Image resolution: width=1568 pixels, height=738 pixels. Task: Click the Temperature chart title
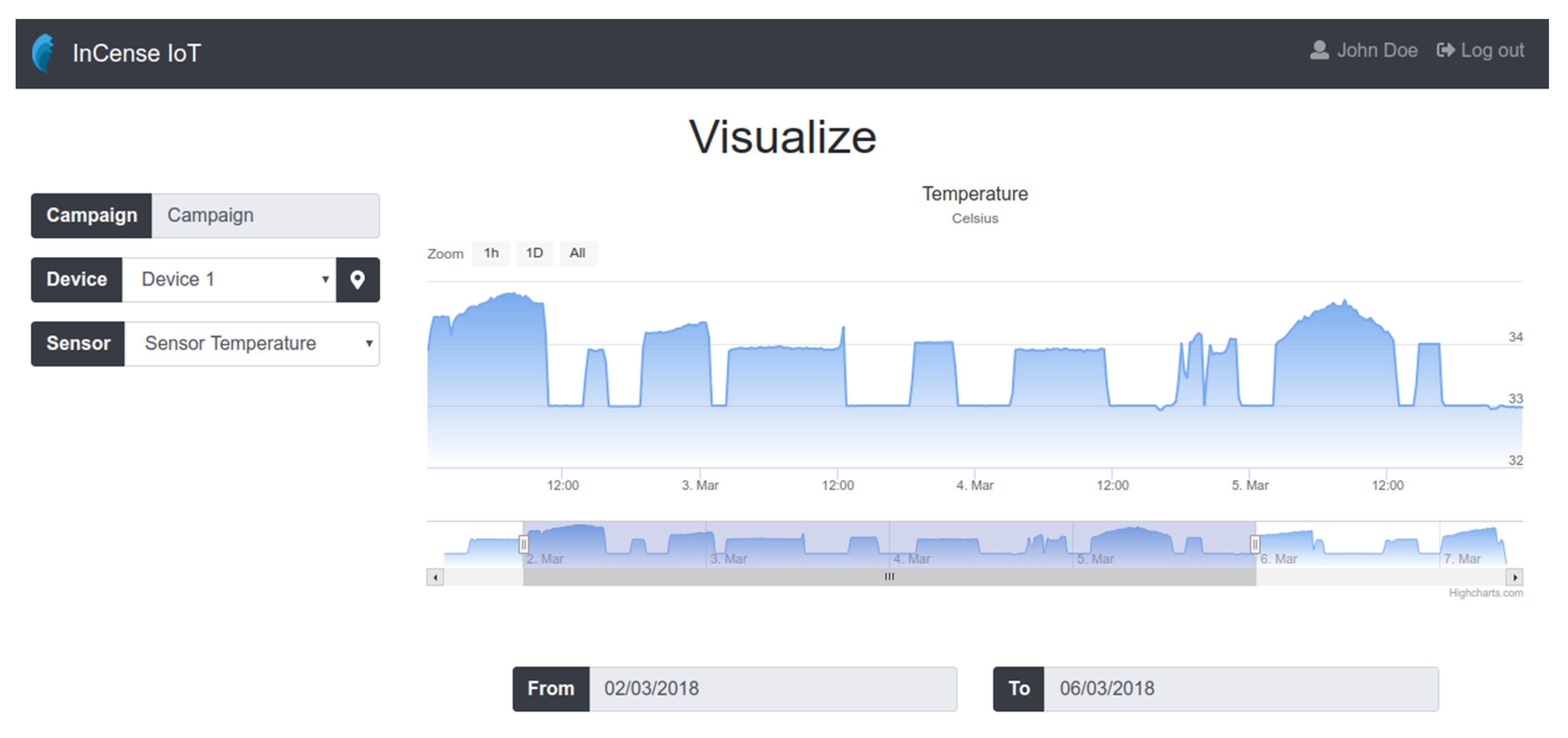pyautogui.click(x=975, y=194)
